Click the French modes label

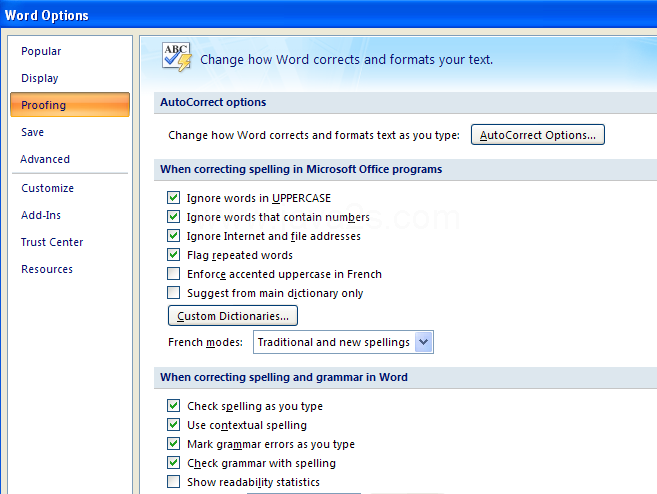pos(205,342)
